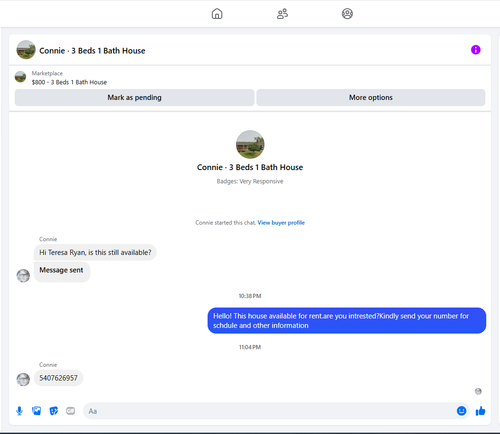The image size is (500, 434).
Task: Click the "10:38 PM" timestamp
Action: click(250, 296)
